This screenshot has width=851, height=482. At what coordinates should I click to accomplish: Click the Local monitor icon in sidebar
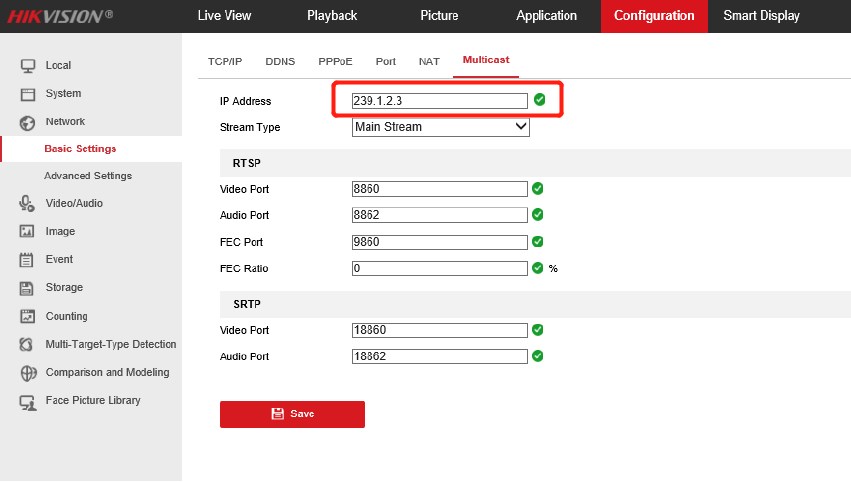(x=28, y=66)
